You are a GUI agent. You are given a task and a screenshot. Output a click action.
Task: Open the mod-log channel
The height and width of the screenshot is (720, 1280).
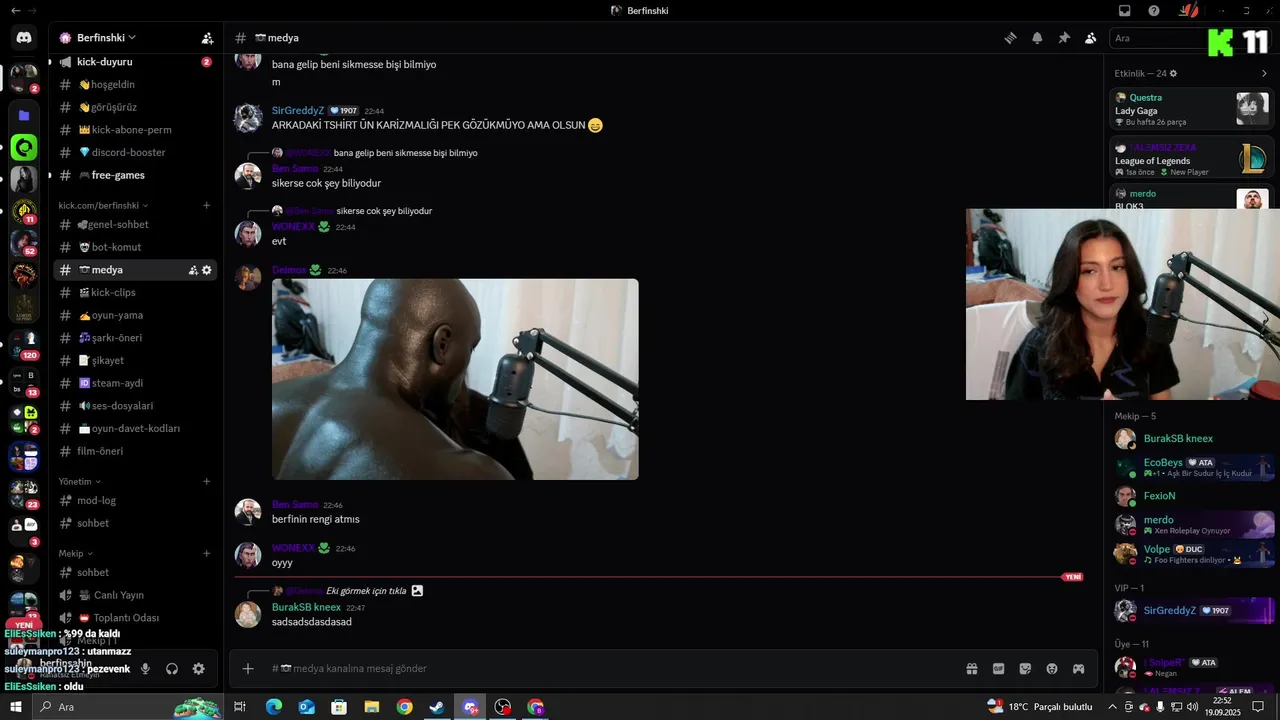tap(135, 500)
